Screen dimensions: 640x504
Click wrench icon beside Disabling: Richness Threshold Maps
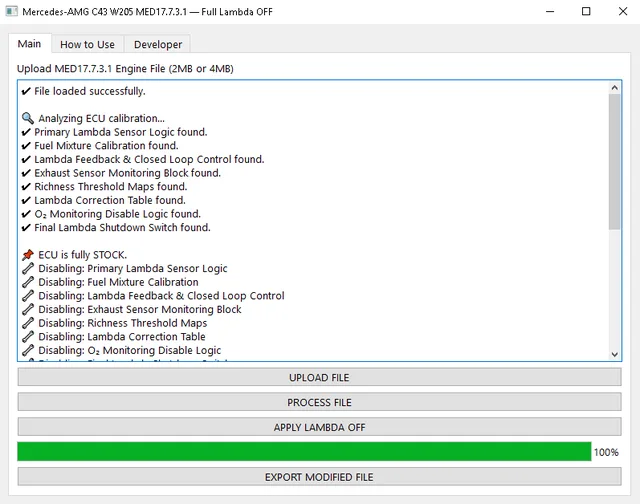[27, 323]
